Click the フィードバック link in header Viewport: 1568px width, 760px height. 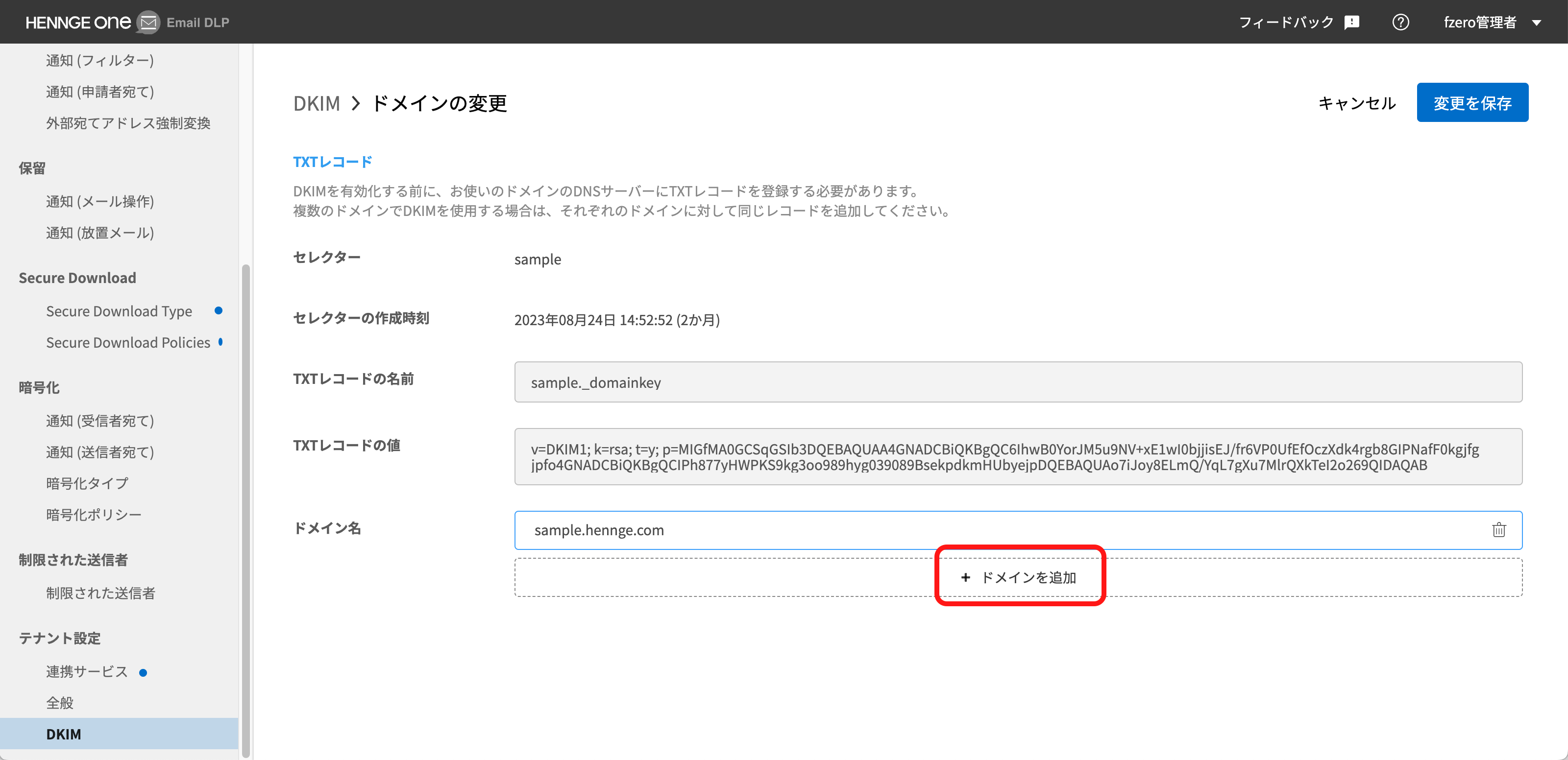pos(1286,23)
